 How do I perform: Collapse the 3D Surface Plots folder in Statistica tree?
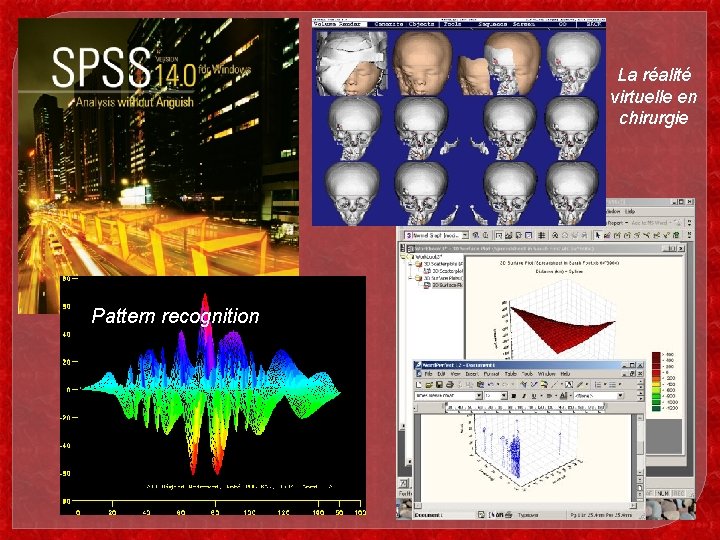coord(411,278)
